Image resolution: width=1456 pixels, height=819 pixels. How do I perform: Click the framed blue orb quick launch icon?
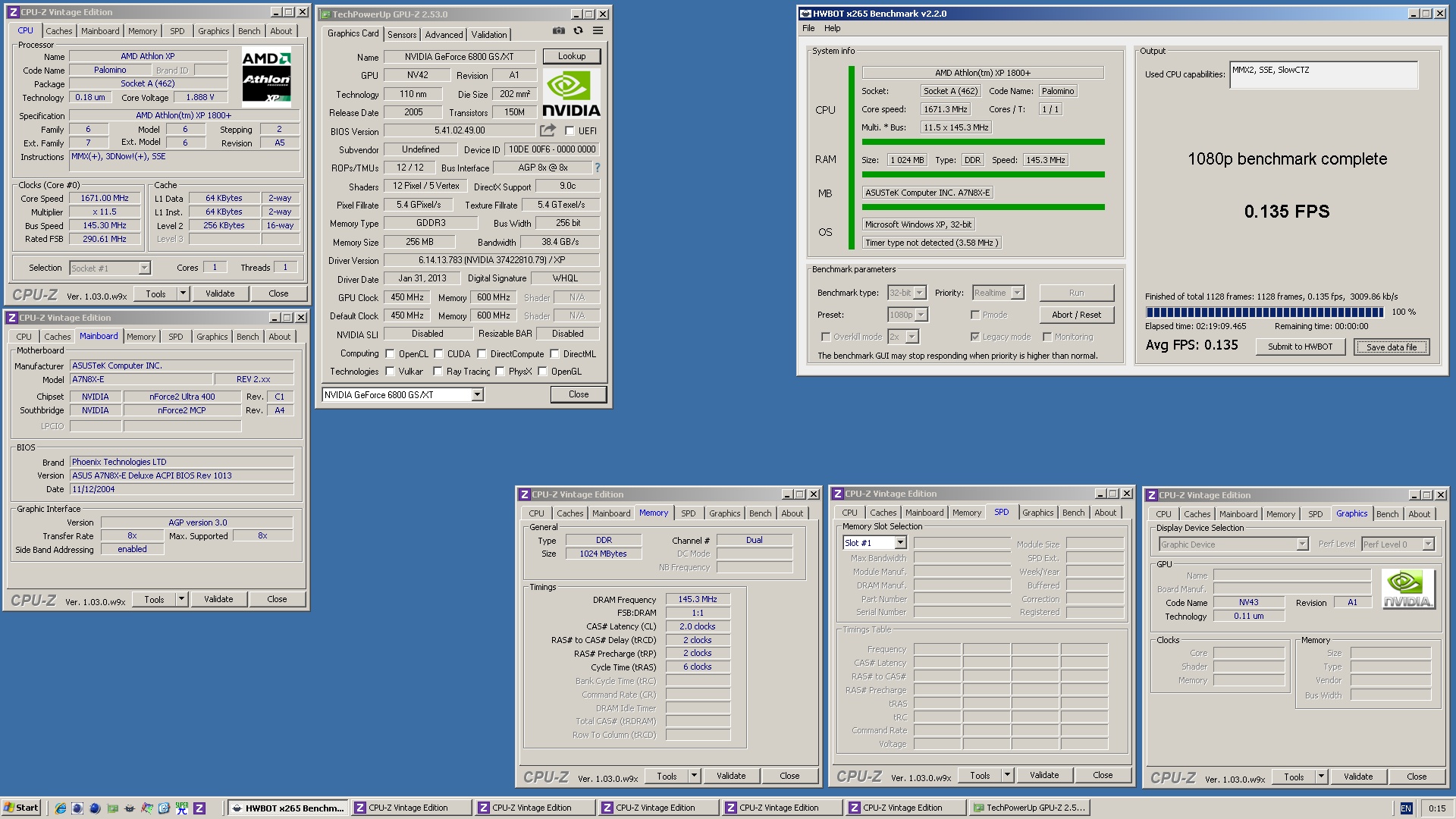click(x=77, y=808)
